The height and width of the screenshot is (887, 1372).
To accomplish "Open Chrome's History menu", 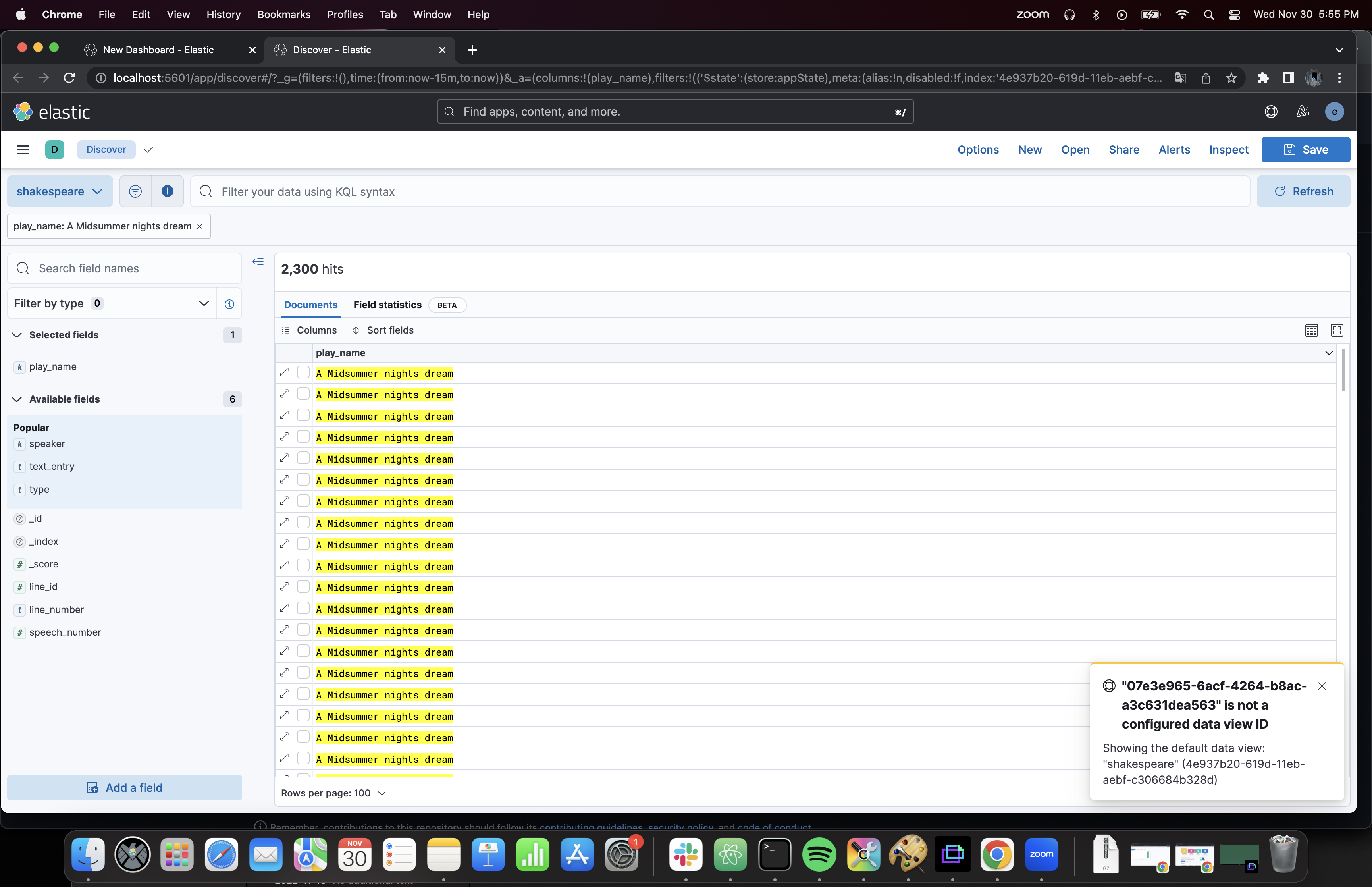I will click(224, 14).
